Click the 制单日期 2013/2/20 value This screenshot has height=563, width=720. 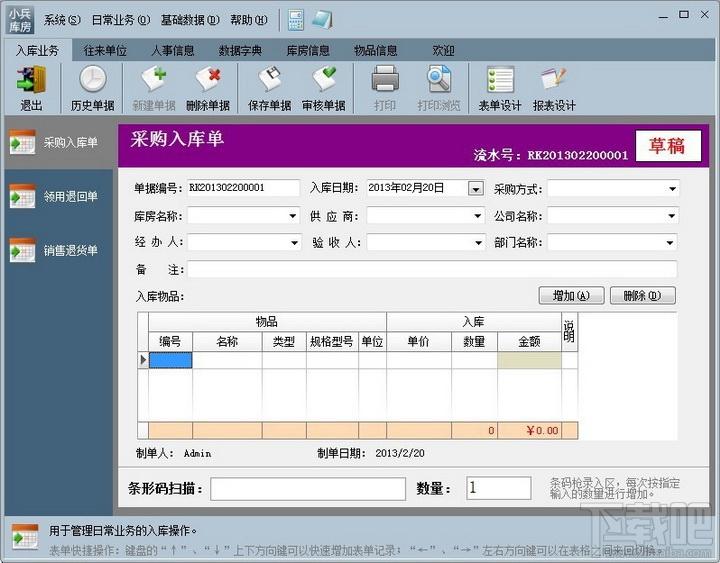click(399, 454)
